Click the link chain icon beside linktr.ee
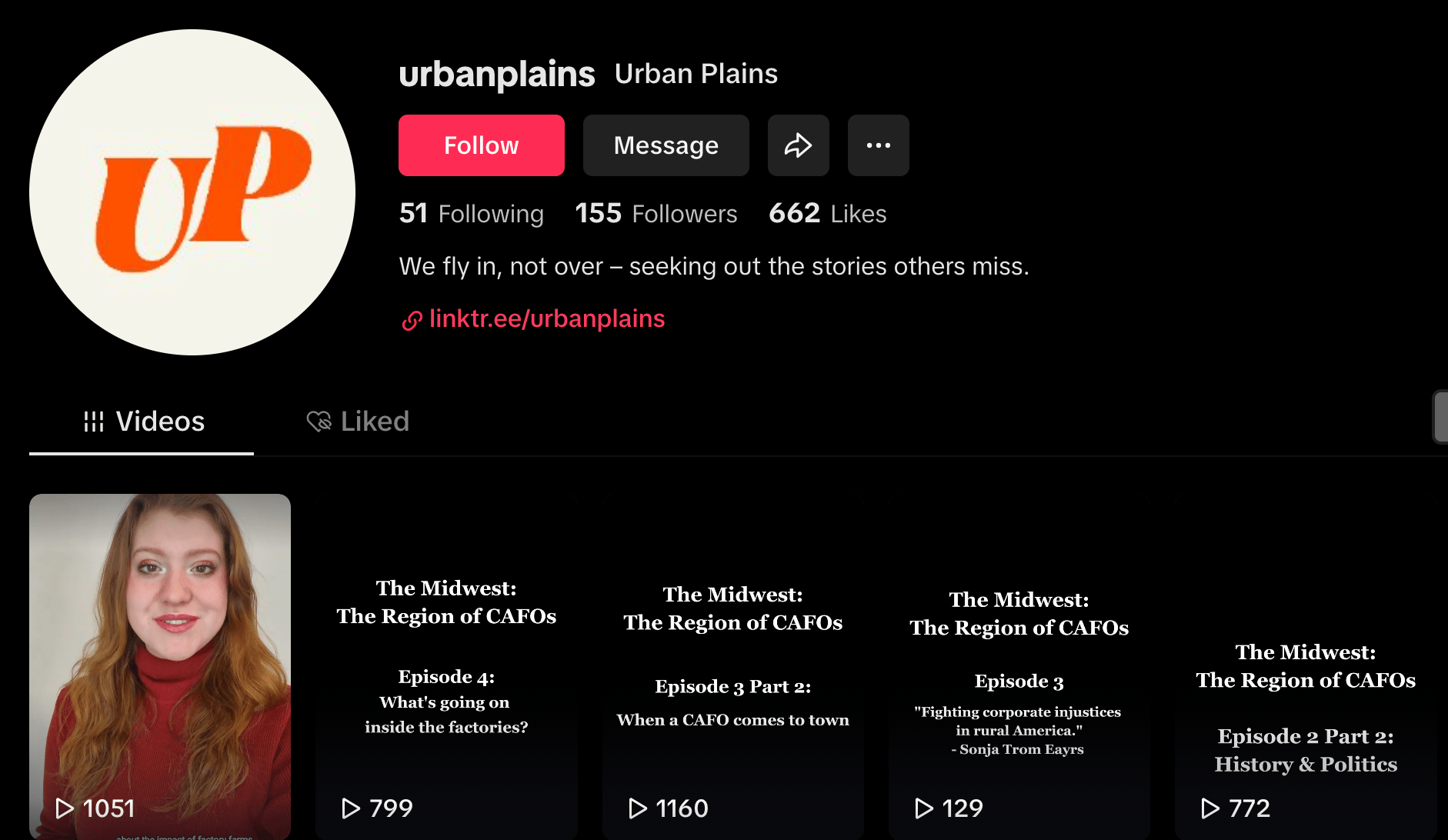The height and width of the screenshot is (840, 1448). click(x=412, y=320)
